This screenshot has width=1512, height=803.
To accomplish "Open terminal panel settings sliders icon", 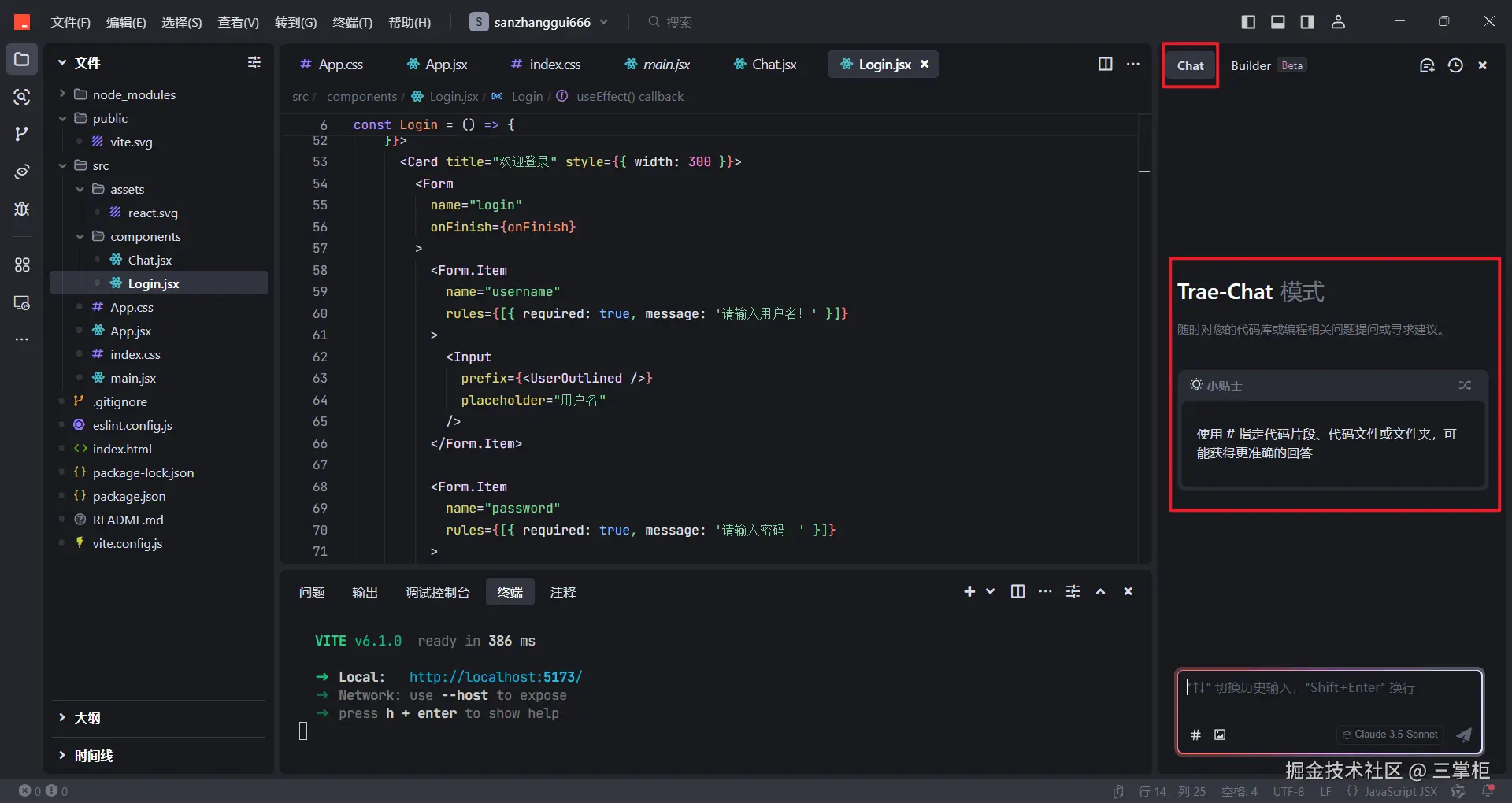I will [x=1073, y=591].
